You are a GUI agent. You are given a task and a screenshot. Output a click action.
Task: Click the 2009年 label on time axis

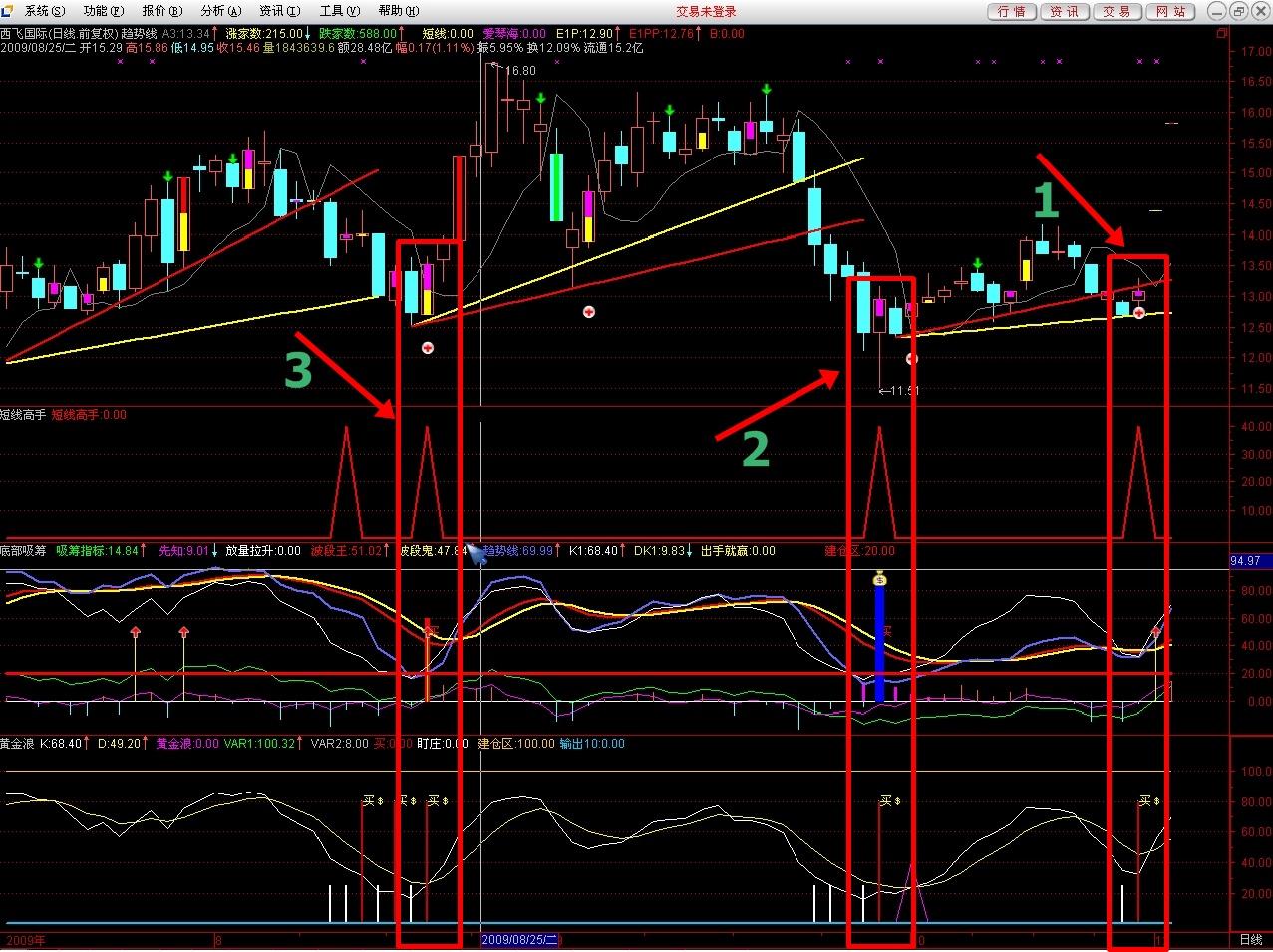(x=25, y=940)
